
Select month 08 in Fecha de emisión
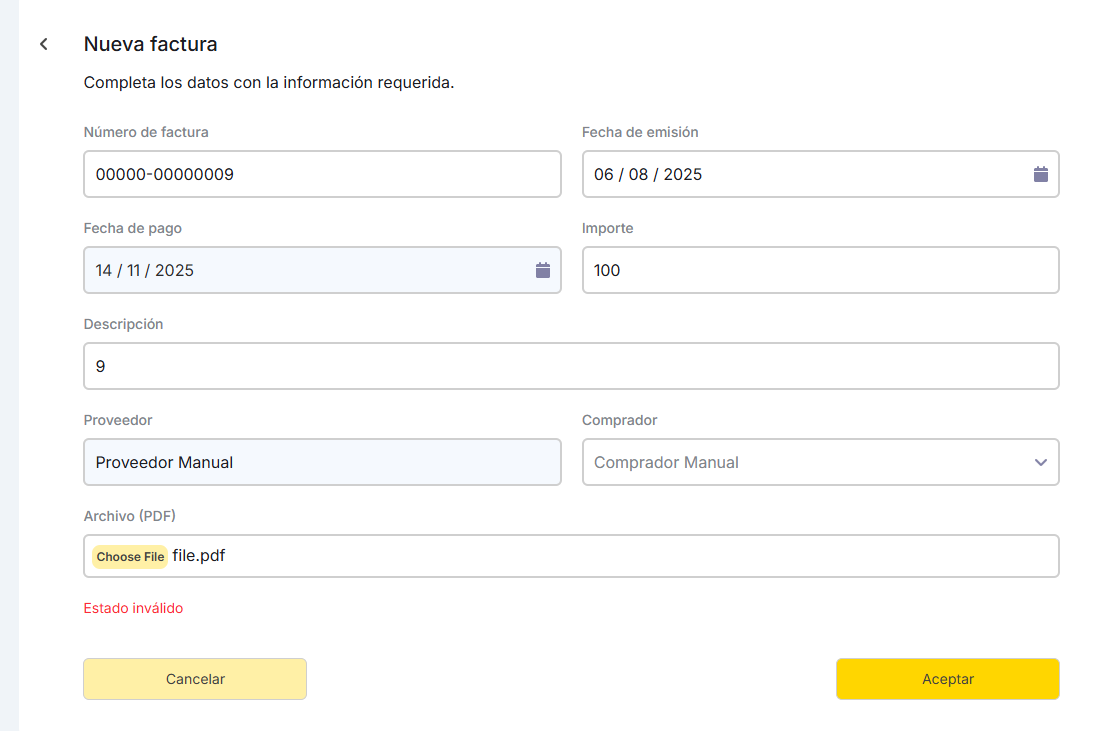pyautogui.click(x=638, y=174)
